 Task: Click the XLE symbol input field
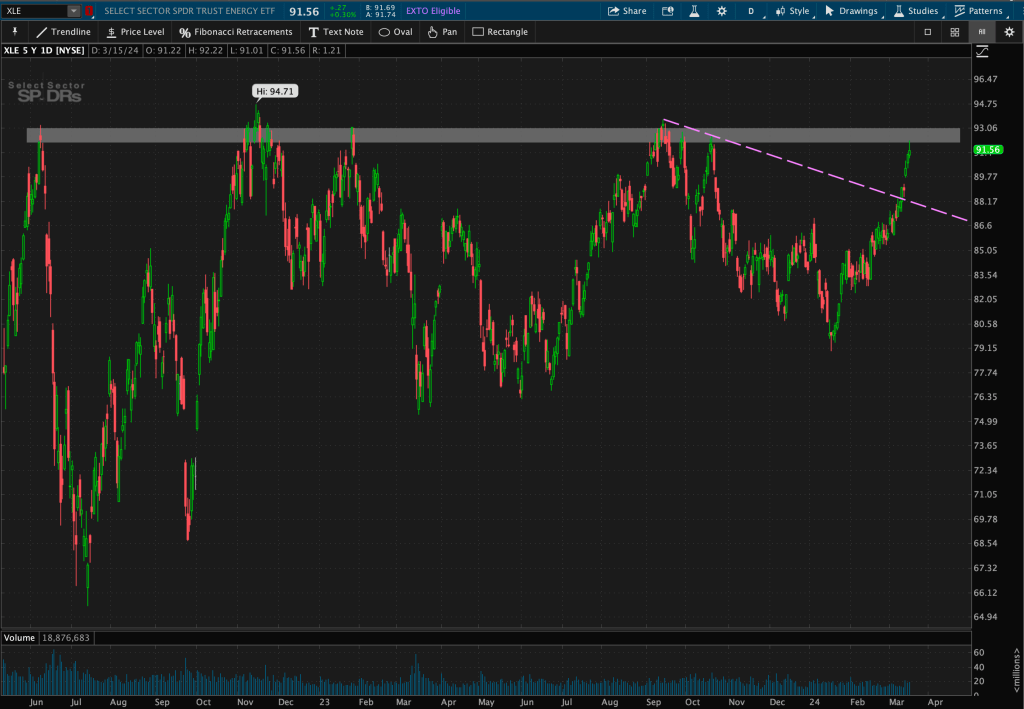pos(35,11)
